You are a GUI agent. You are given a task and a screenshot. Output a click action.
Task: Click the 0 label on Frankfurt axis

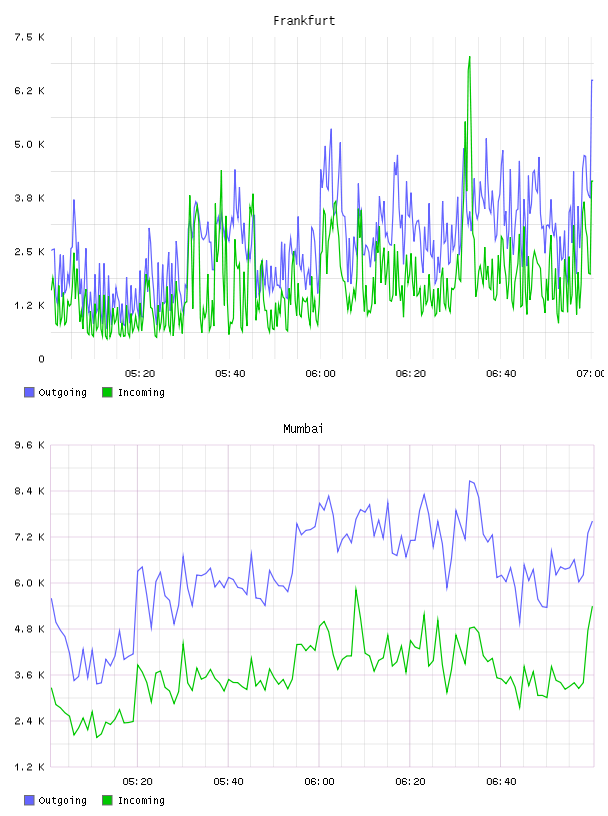tap(41, 359)
